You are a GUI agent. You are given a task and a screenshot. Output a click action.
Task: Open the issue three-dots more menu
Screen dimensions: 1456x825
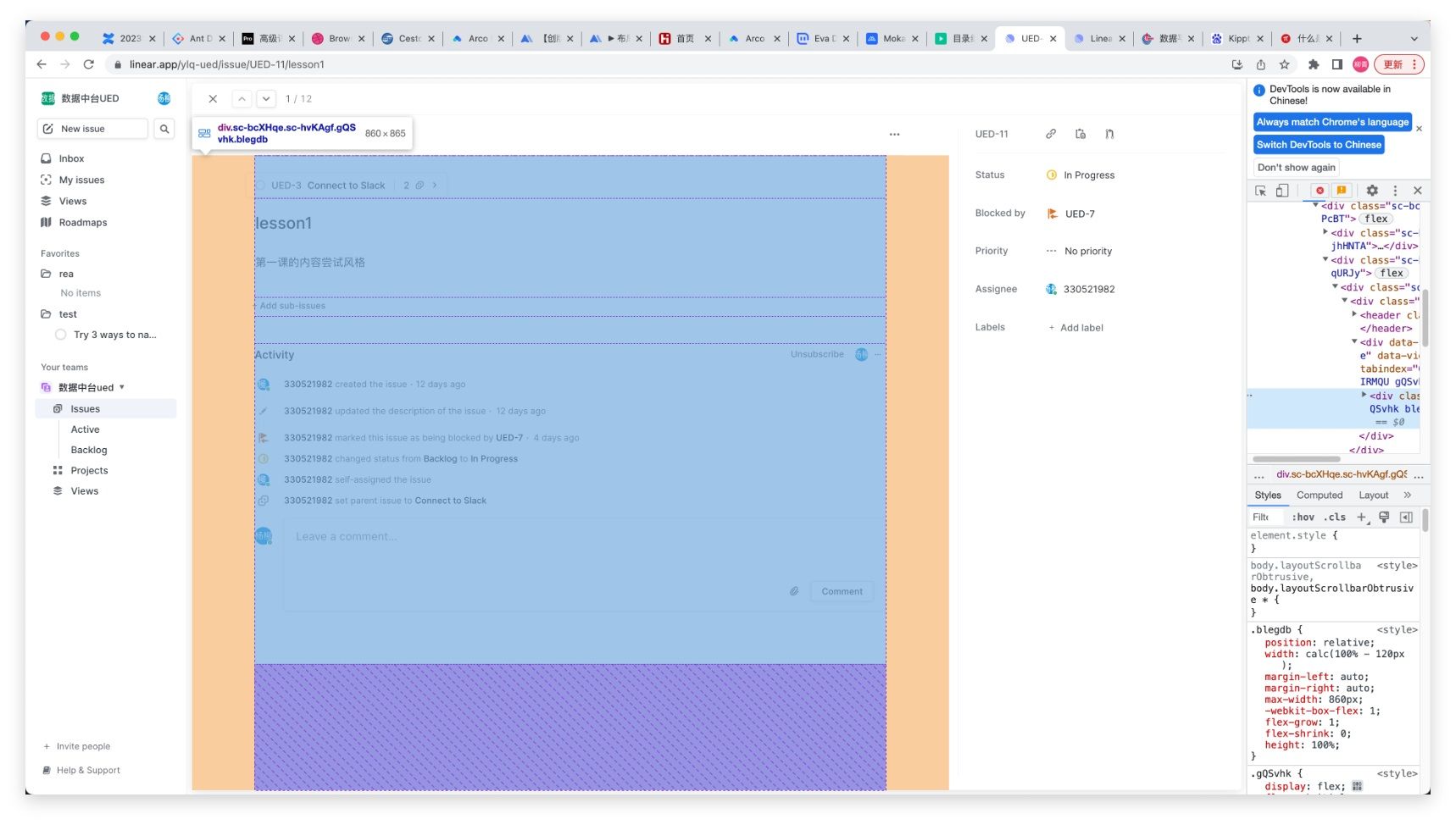[894, 134]
